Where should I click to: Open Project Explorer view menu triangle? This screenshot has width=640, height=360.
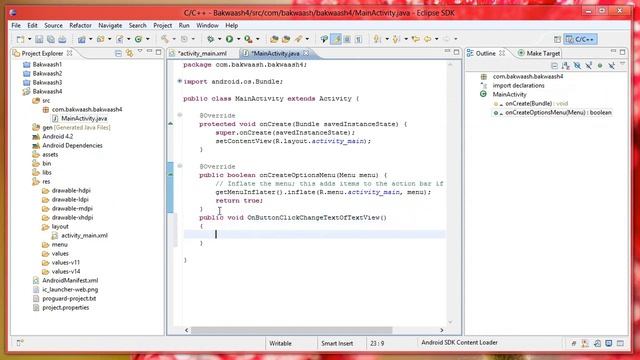[140, 52]
